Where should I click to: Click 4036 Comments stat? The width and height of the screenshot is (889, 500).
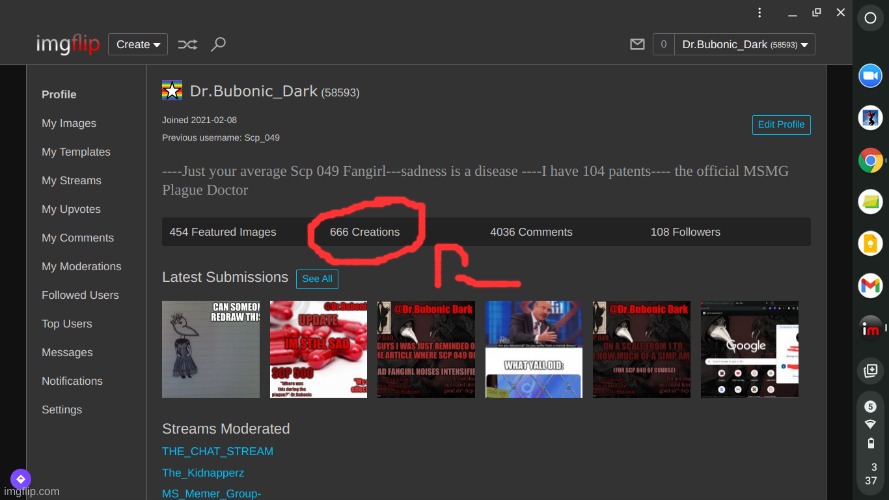coord(531,232)
